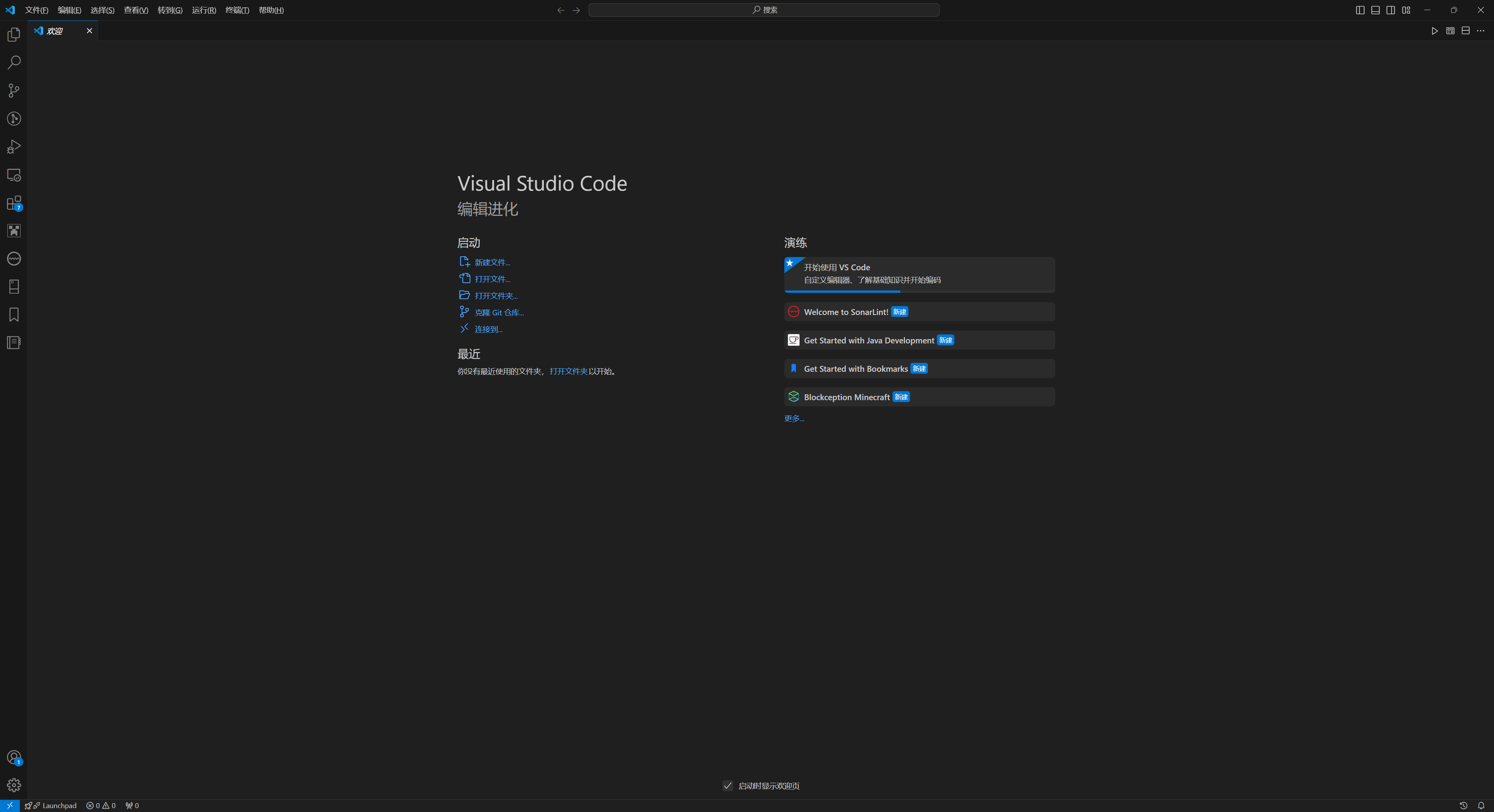Image resolution: width=1494 pixels, height=812 pixels.
Task: Go back using navigation arrow
Action: pos(561,10)
